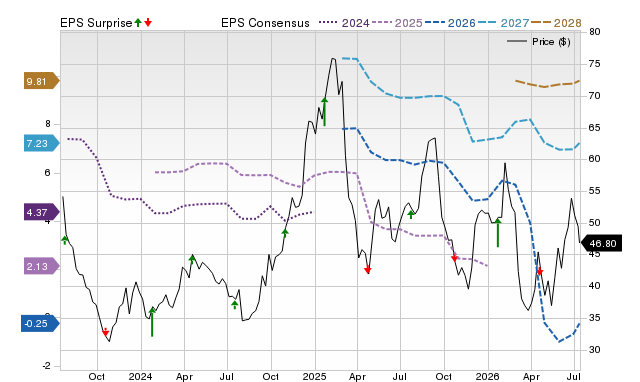Viewport: 640px width, 382px height.
Task: Click the green EPS beat marker after the 2025 tick
Action: [x=324, y=111]
